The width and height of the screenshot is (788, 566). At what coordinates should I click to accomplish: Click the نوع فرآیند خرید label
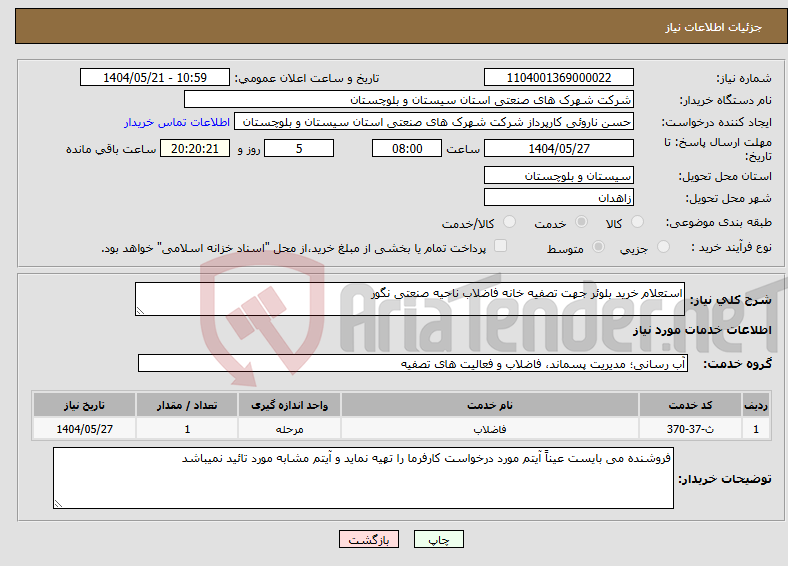point(731,247)
